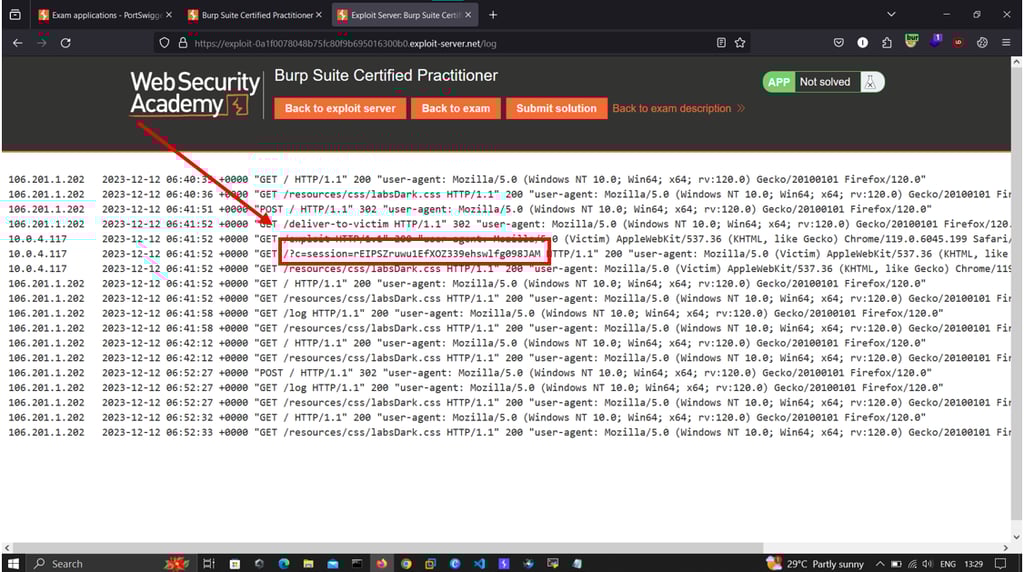
Task: Click the 06:41:51 POST log row
Action: click(470, 209)
